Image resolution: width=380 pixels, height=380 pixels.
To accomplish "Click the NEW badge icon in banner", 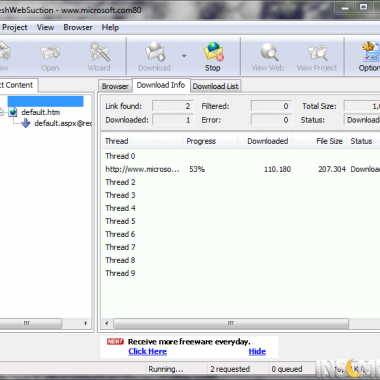I will pos(115,342).
